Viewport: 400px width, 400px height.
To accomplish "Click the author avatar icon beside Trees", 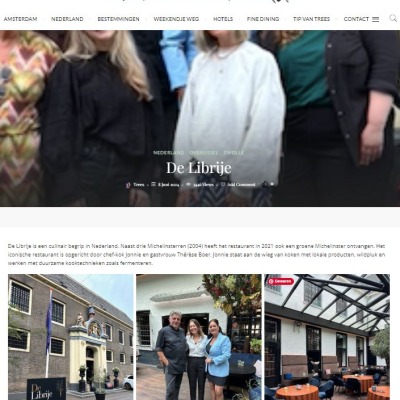I will point(127,184).
